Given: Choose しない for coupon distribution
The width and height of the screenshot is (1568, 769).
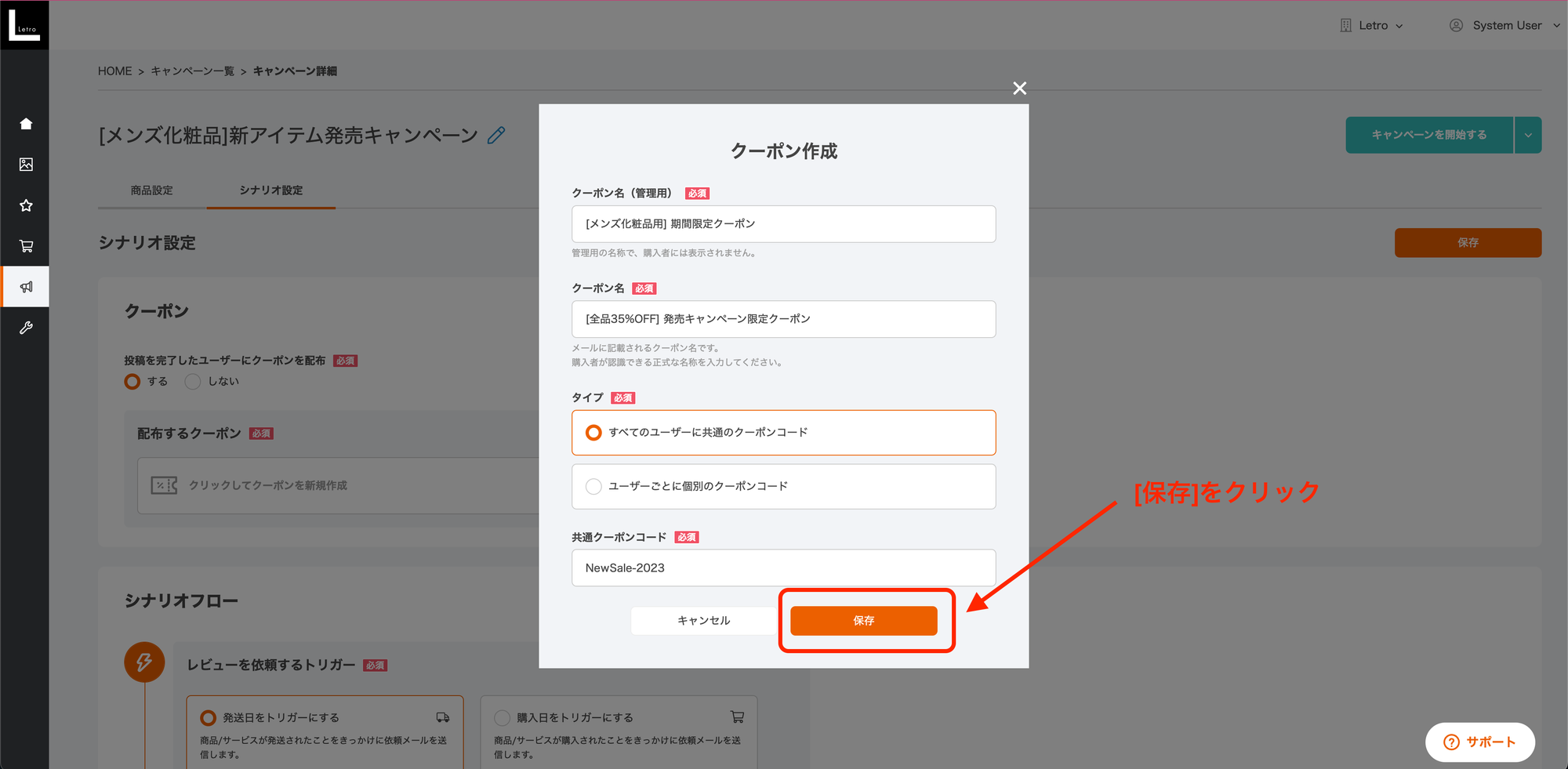Looking at the screenshot, I should pos(193,382).
